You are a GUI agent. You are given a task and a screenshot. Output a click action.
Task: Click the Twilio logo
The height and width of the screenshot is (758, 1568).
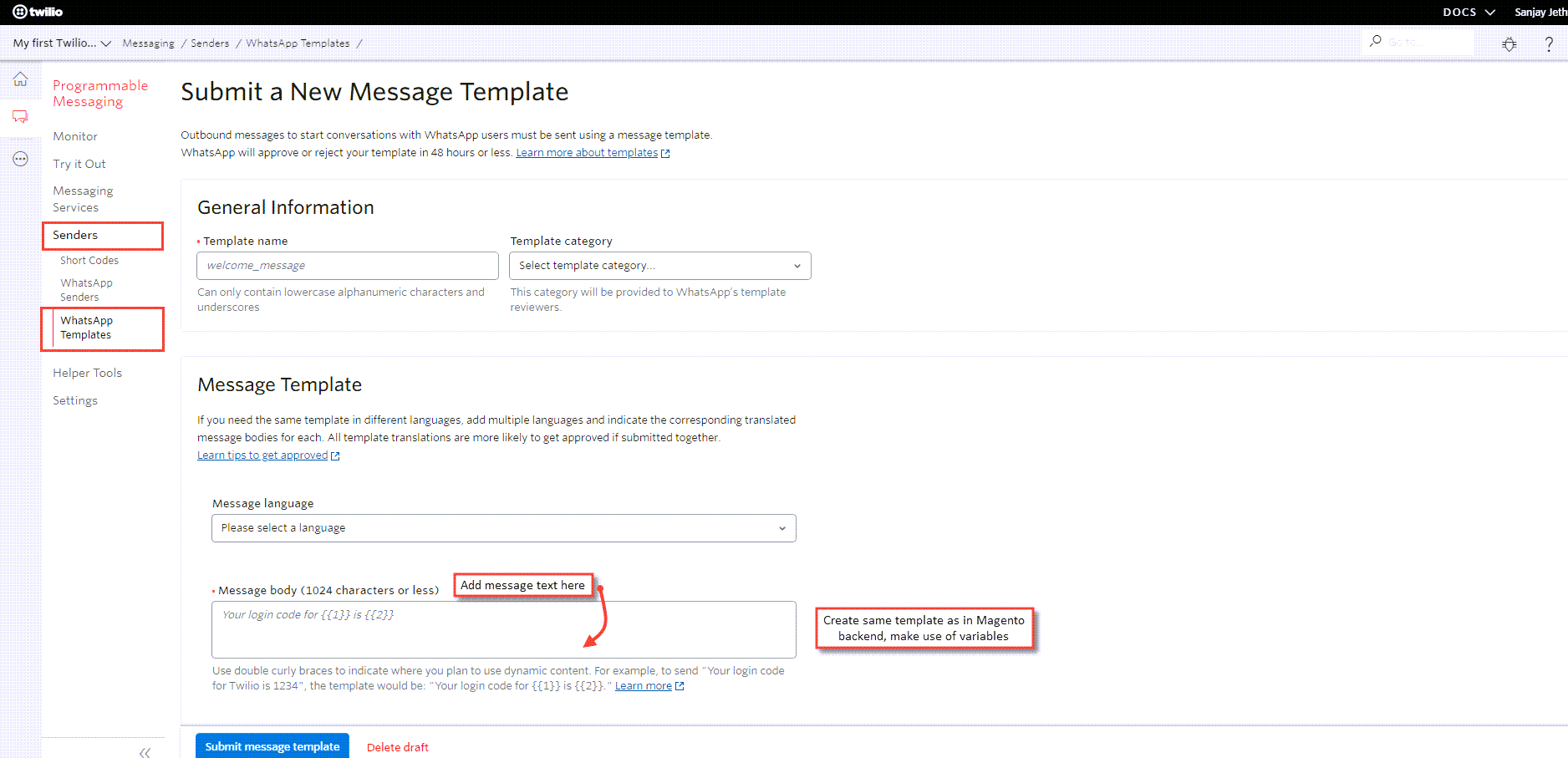coord(38,12)
